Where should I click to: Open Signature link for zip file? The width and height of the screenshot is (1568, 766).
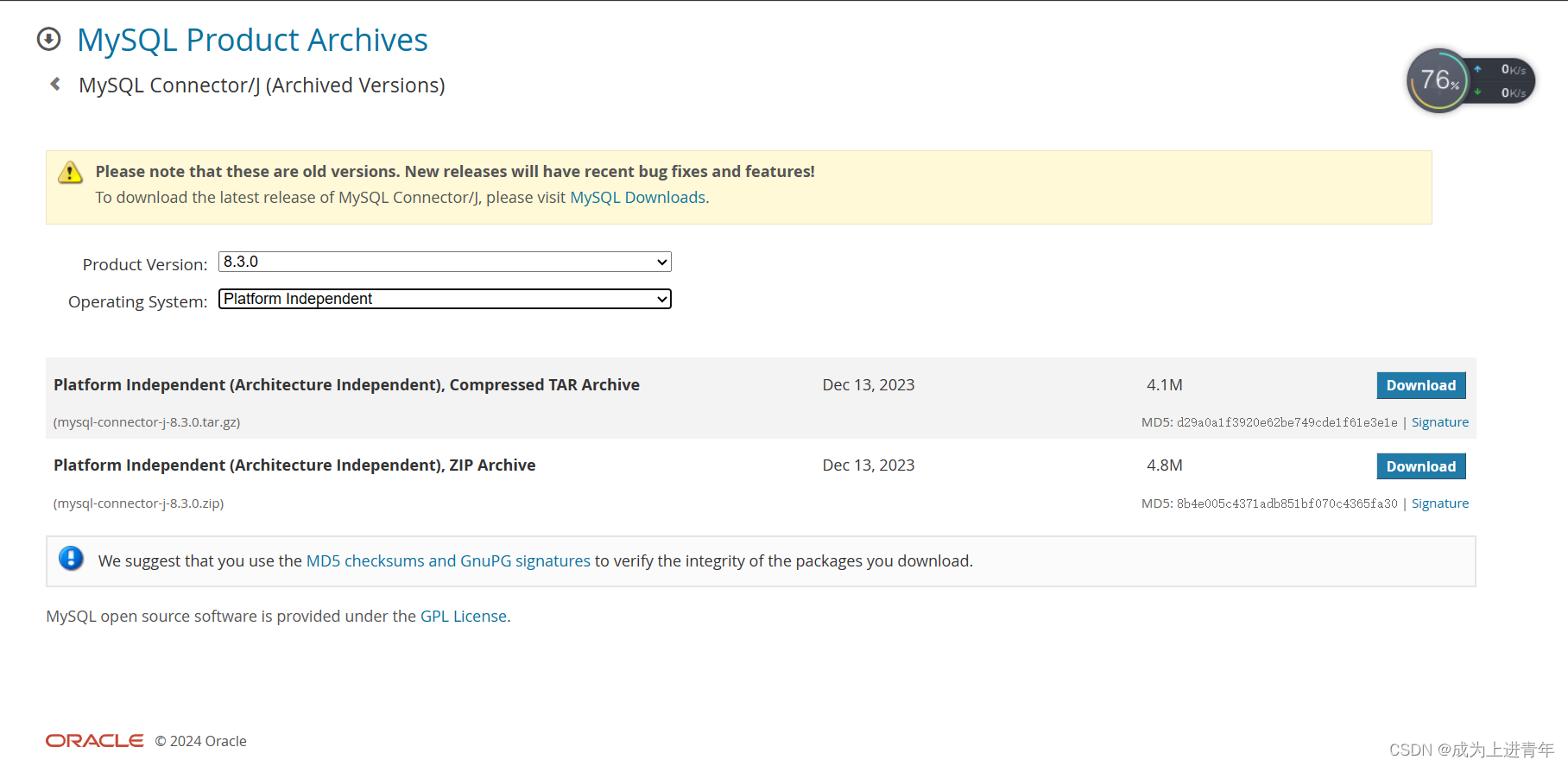(x=1439, y=503)
